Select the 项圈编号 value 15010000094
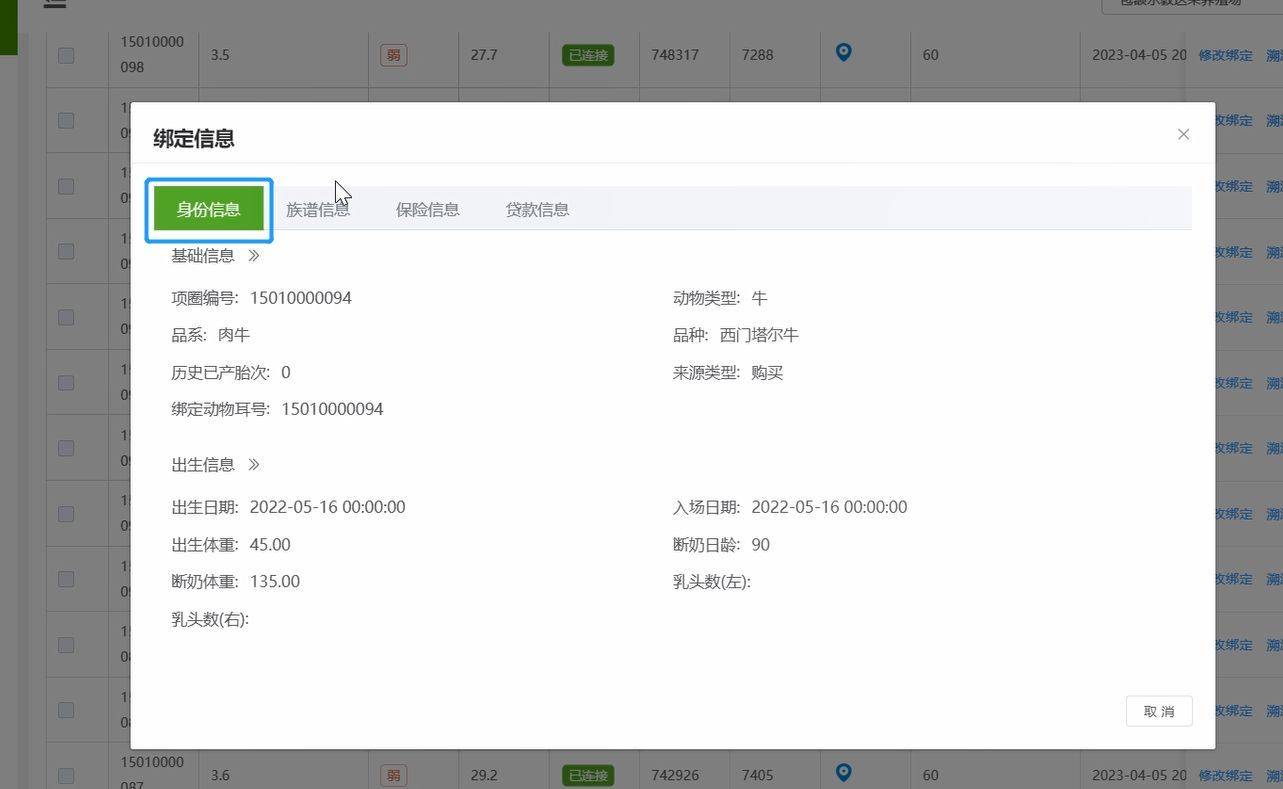This screenshot has width=1283, height=789. [x=301, y=298]
